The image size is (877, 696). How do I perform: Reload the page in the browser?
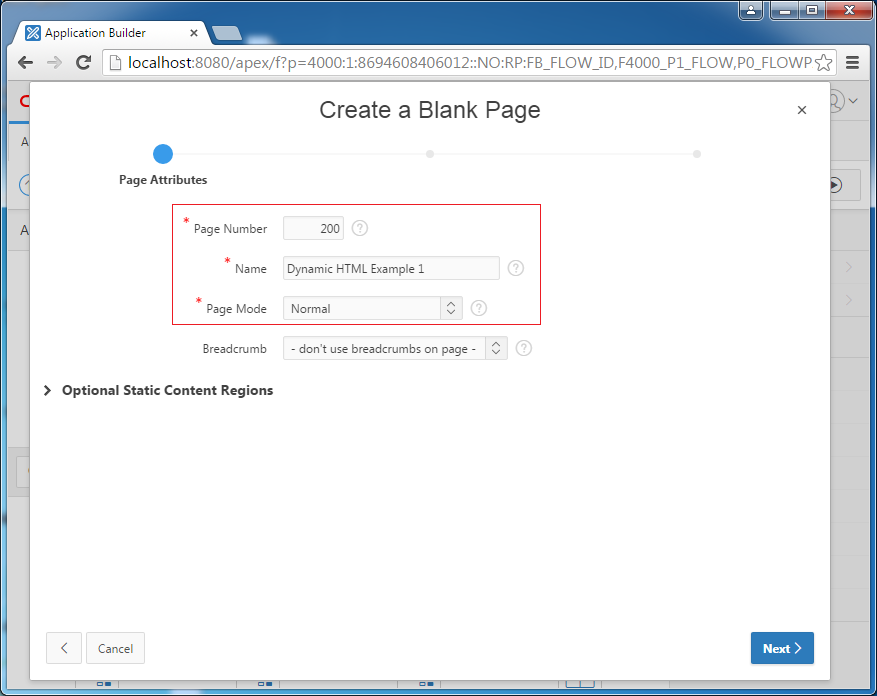(x=83, y=63)
